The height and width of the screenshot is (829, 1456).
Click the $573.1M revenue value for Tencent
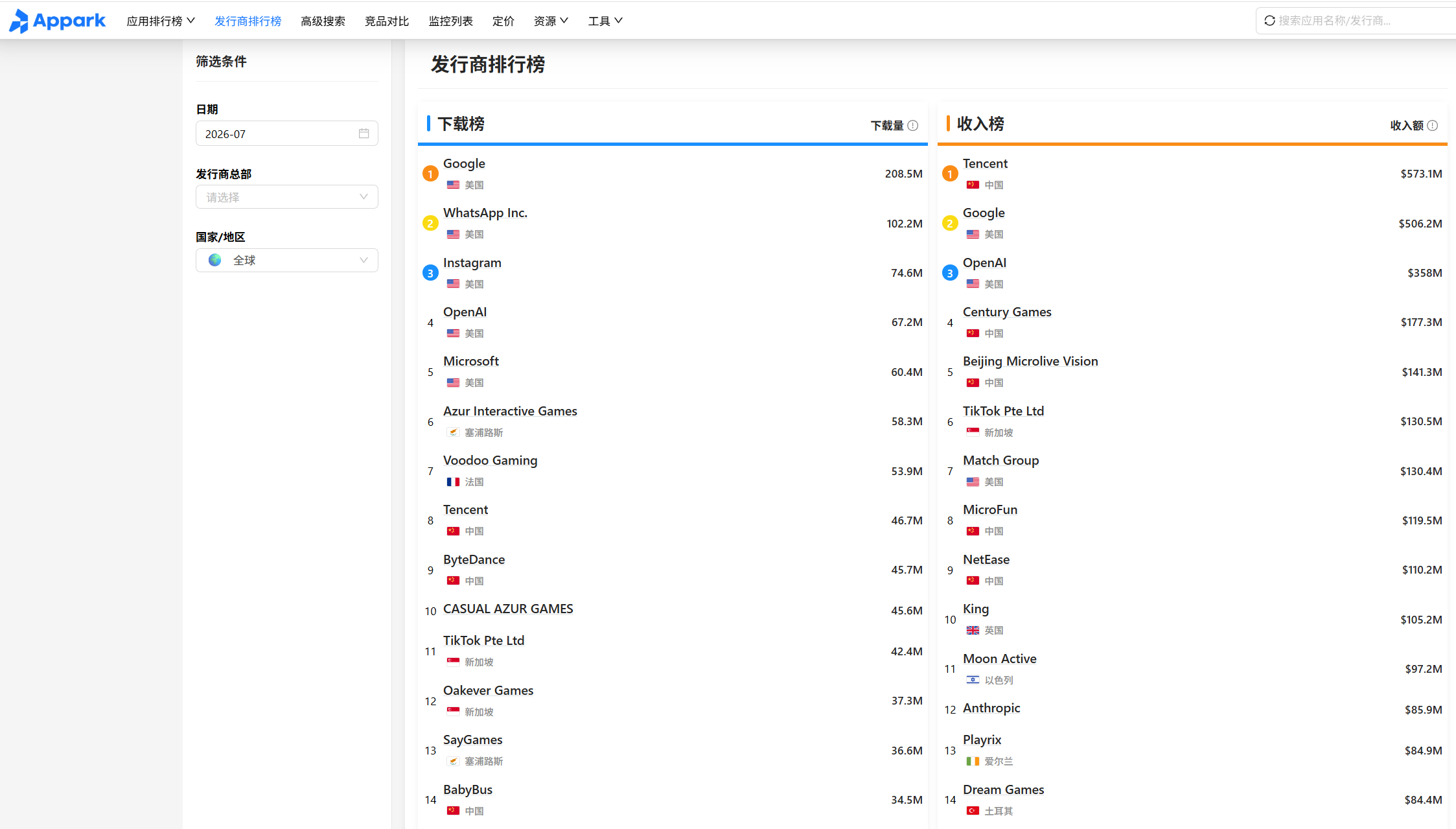click(1421, 174)
